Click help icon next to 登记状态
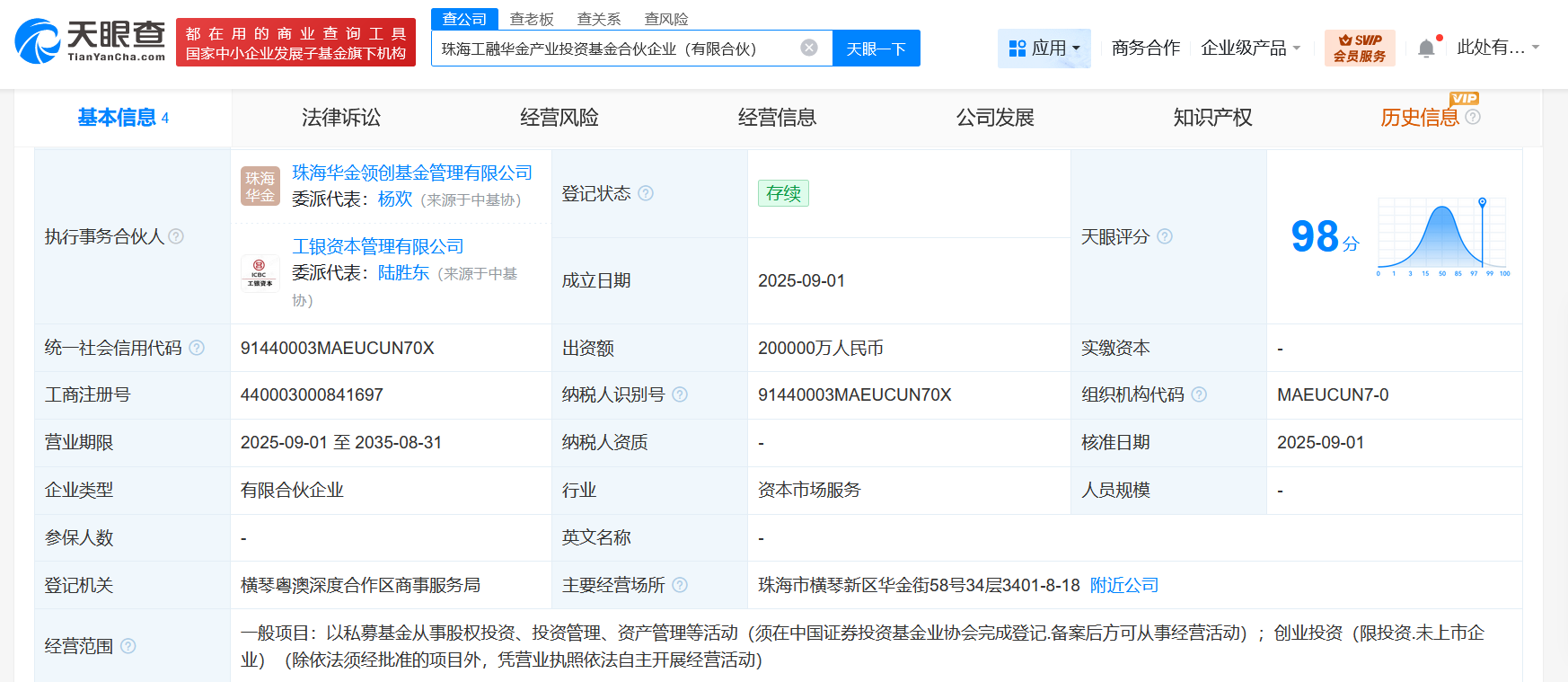 [646, 193]
